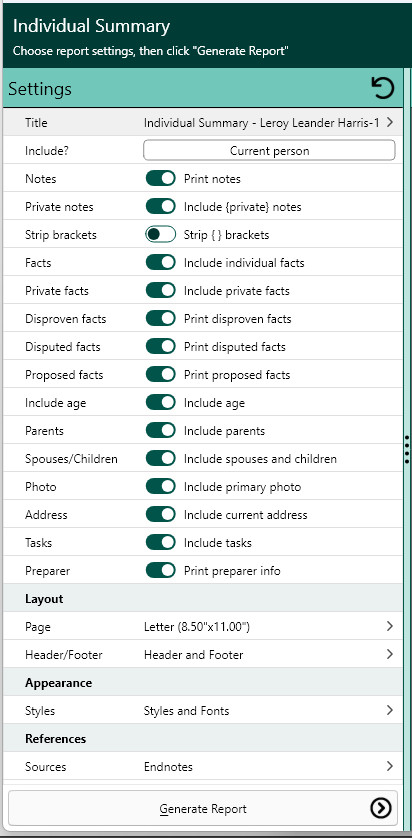412x838 pixels.
Task: Open the Title row chevron
Action: coord(390,122)
